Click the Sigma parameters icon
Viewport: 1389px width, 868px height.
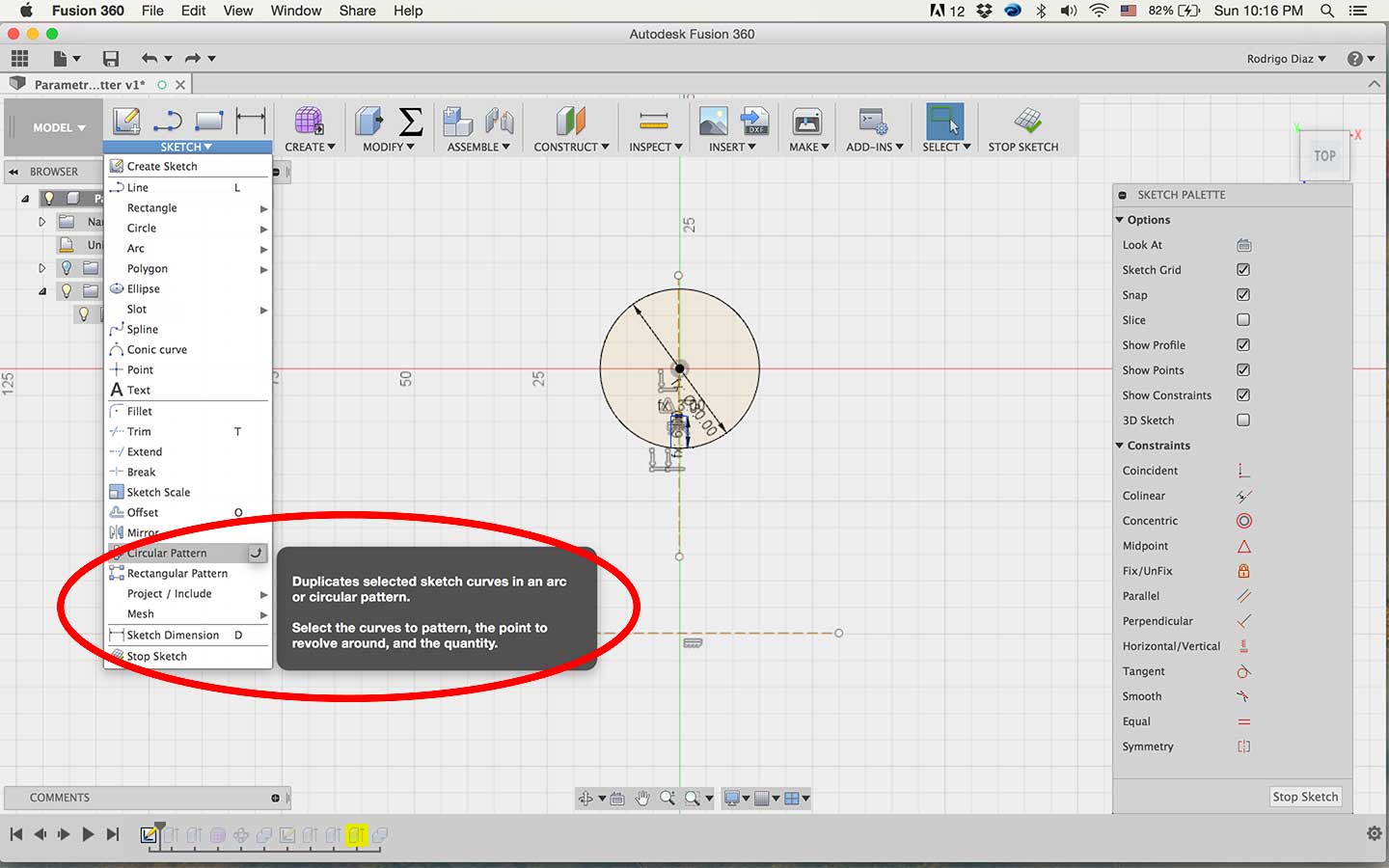click(411, 122)
